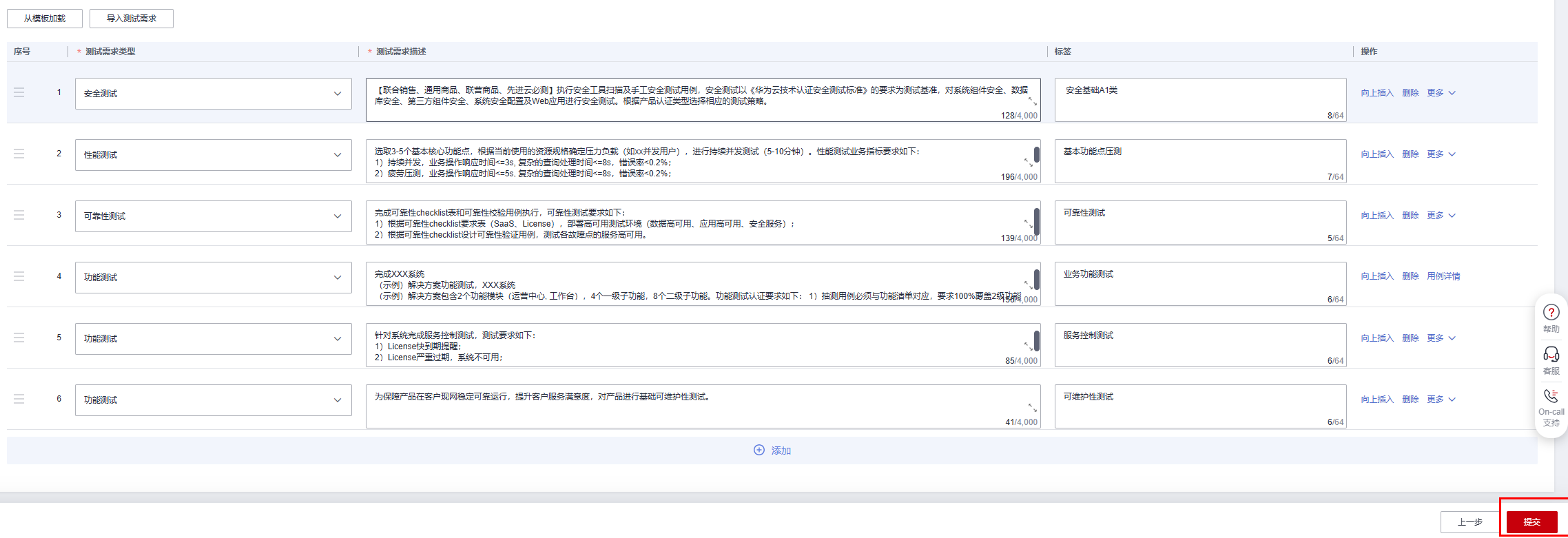Click 删除 in row 2
The height and width of the screenshot is (538, 1568).
[x=1410, y=154]
